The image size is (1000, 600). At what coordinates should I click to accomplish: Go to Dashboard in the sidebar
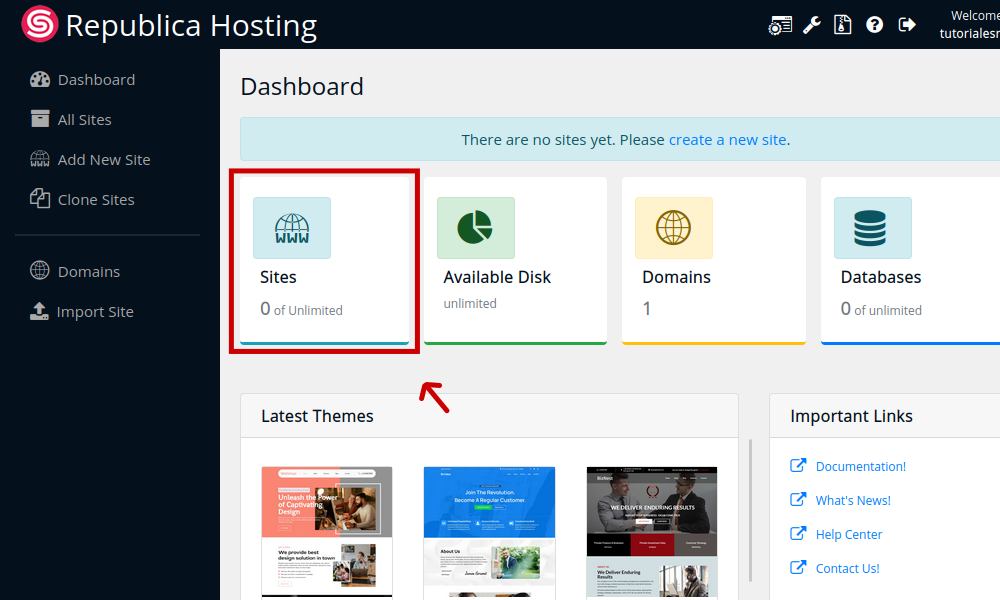pyautogui.click(x=95, y=80)
